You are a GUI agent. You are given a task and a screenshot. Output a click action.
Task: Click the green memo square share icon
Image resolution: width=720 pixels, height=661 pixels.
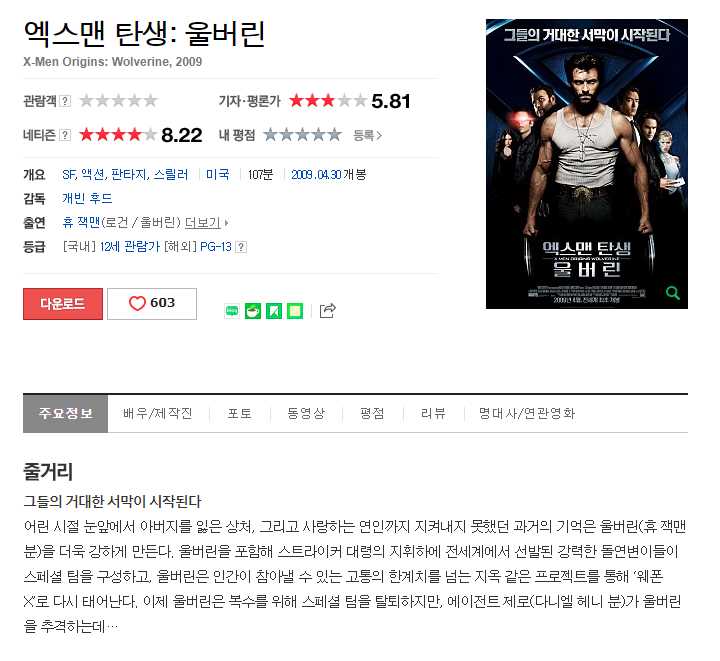[x=295, y=311]
